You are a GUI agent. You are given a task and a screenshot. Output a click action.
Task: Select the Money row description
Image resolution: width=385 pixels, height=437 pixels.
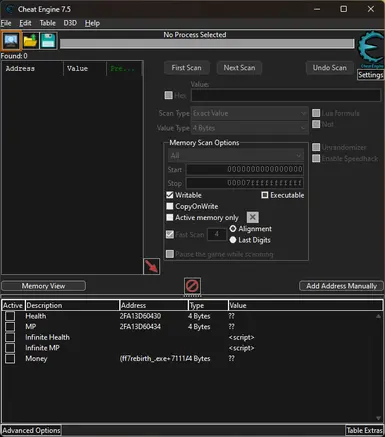36,359
